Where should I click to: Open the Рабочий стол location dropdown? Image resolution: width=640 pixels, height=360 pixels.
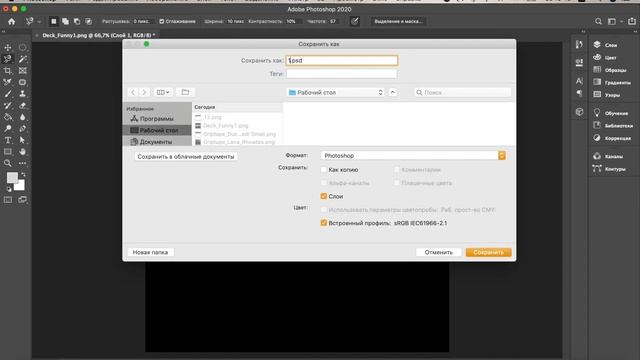click(336, 92)
